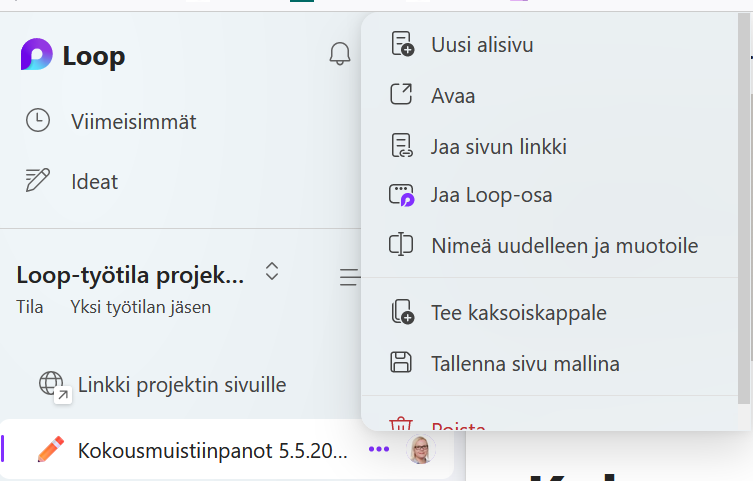This screenshot has width=753, height=481.
Task: Click the context menu vertical scrollbar
Action: click(743, 200)
